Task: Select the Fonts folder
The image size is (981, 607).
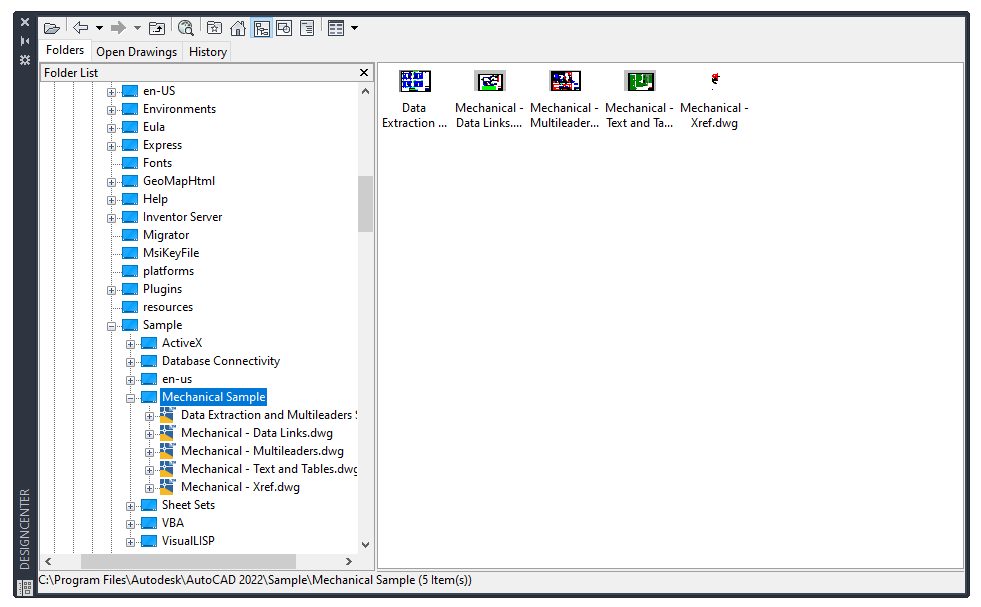Action: click(157, 163)
